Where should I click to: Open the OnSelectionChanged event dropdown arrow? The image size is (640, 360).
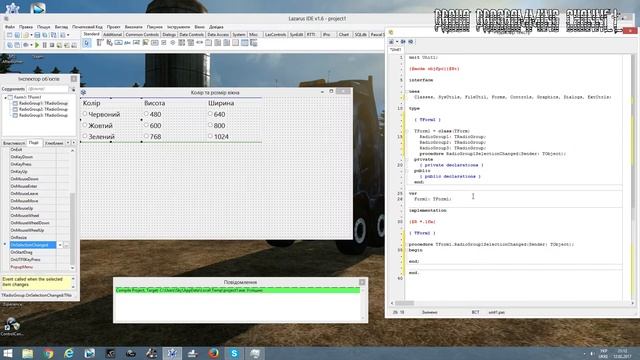(60, 245)
